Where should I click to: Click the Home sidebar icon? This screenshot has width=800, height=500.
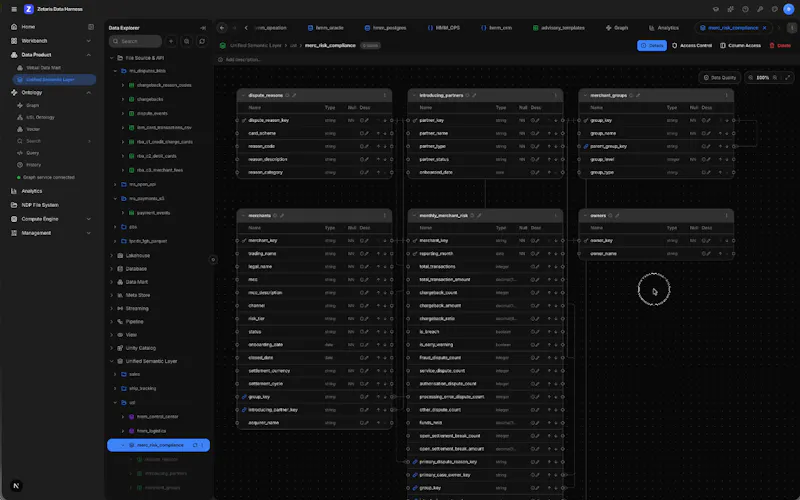[14, 27]
